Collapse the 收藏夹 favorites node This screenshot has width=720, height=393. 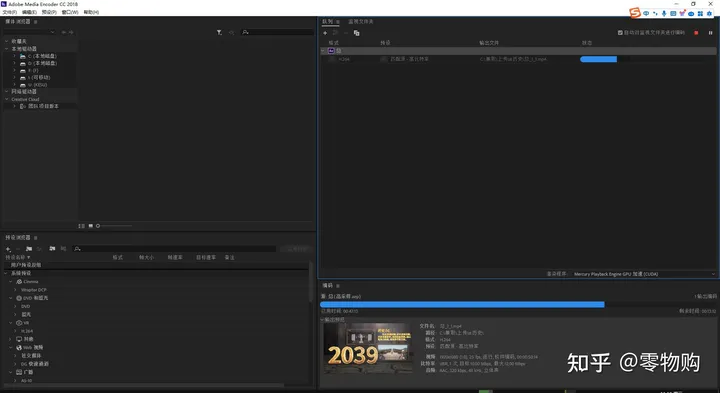point(7,41)
